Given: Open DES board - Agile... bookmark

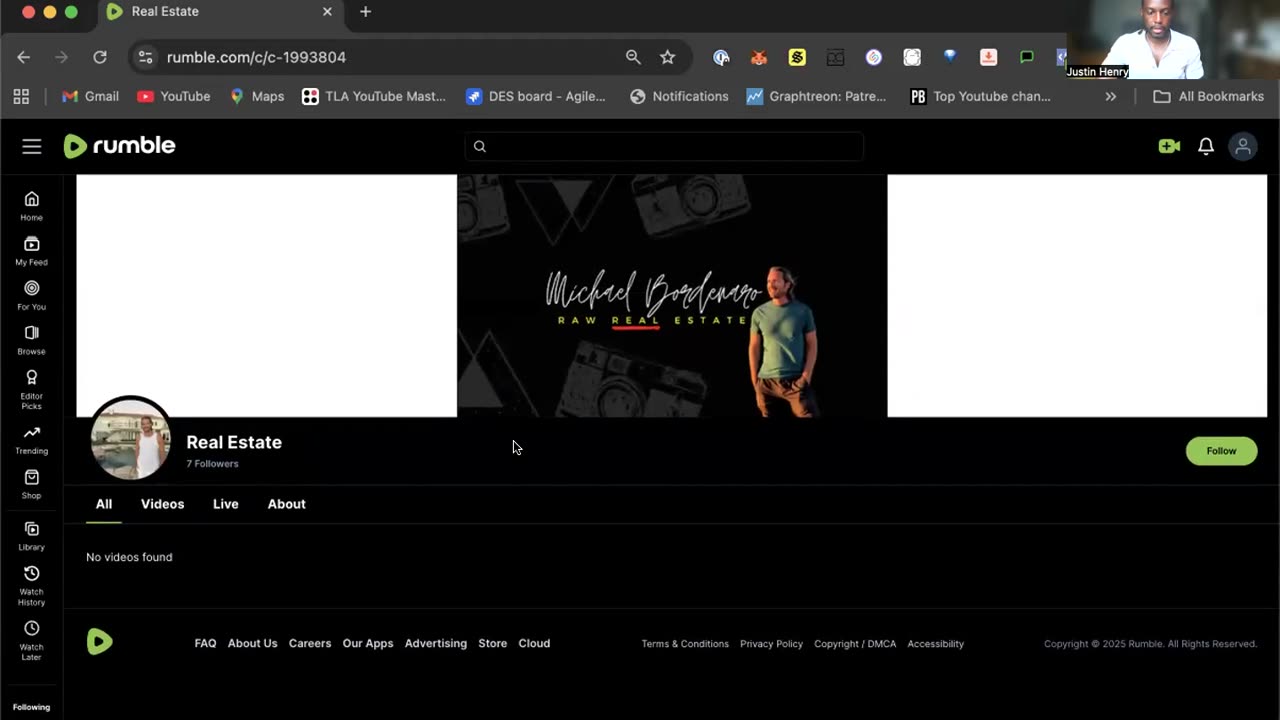Looking at the screenshot, I should [x=536, y=96].
